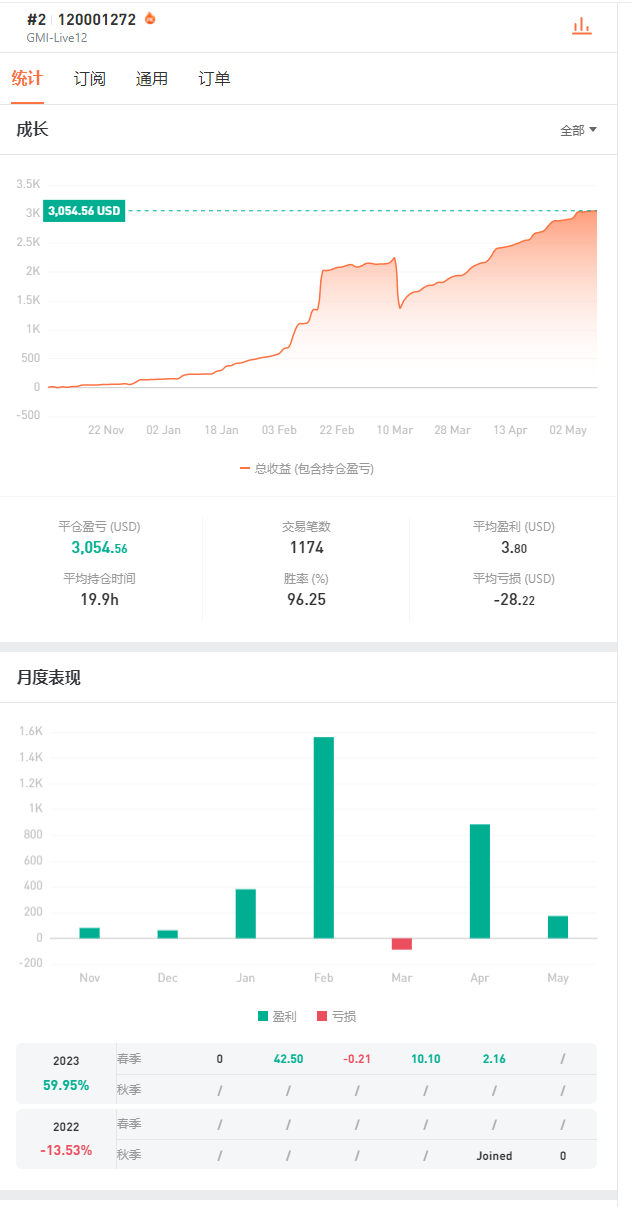This screenshot has height=1207, width=632.
Task: Click the -0.21 monthly value in 2023
Action: click(x=357, y=1059)
